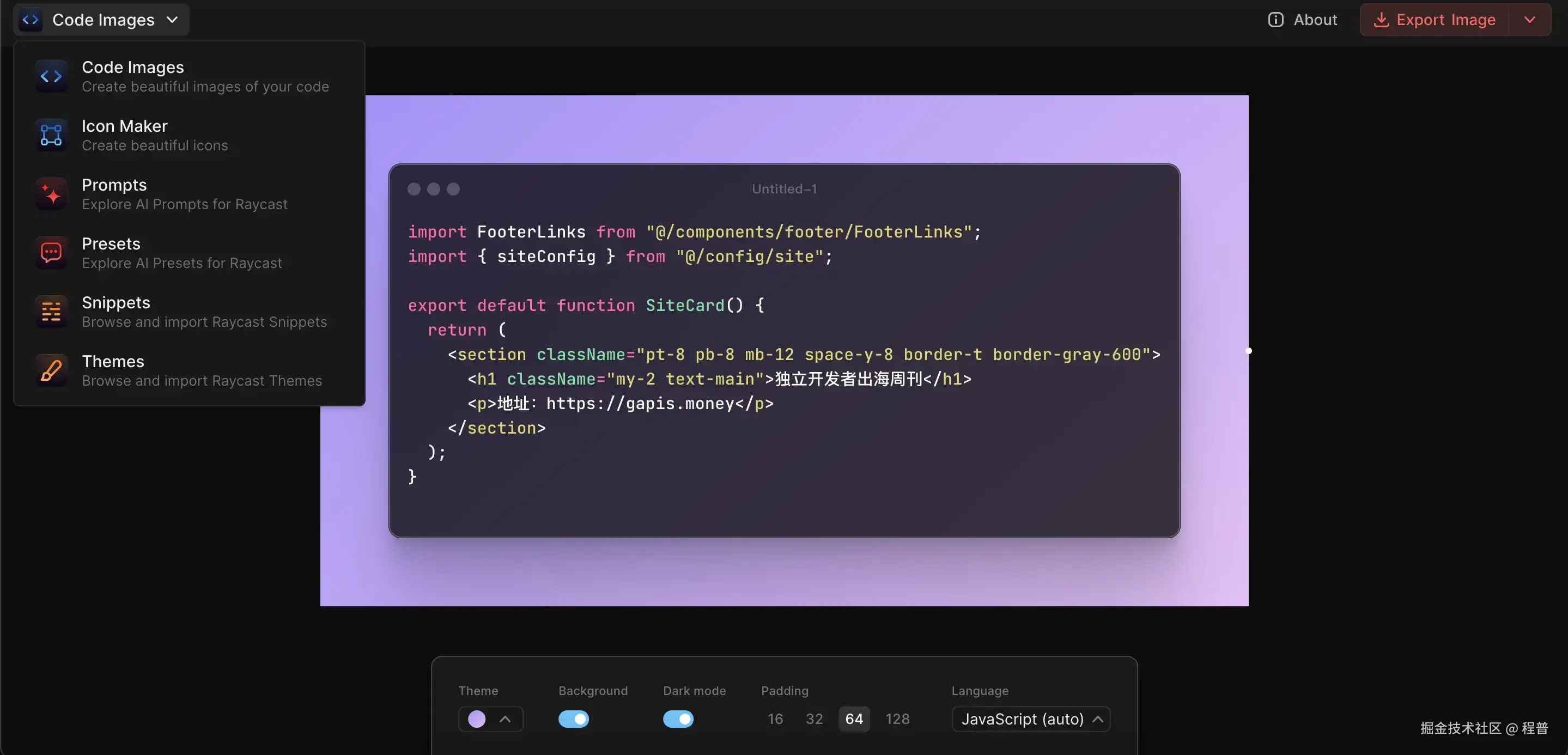Click the purple theme color swatch
The height and width of the screenshot is (755, 1568).
coord(477,719)
